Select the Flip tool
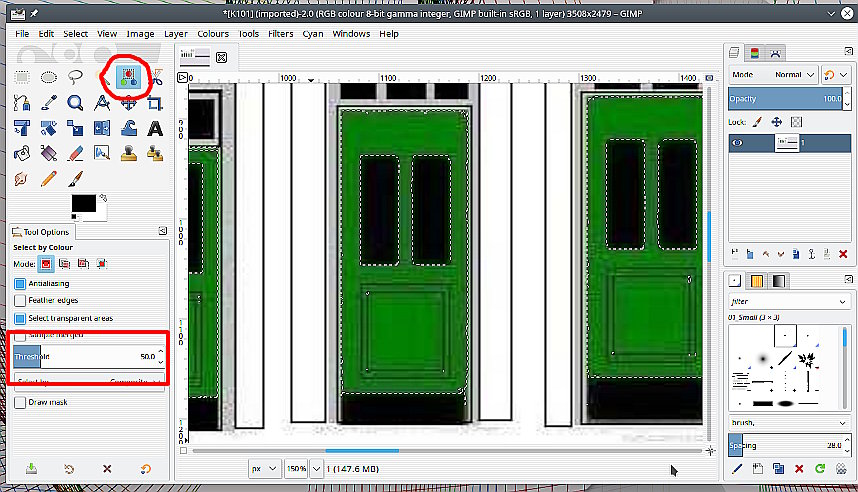This screenshot has height=492, width=858. pyautogui.click(x=102, y=128)
